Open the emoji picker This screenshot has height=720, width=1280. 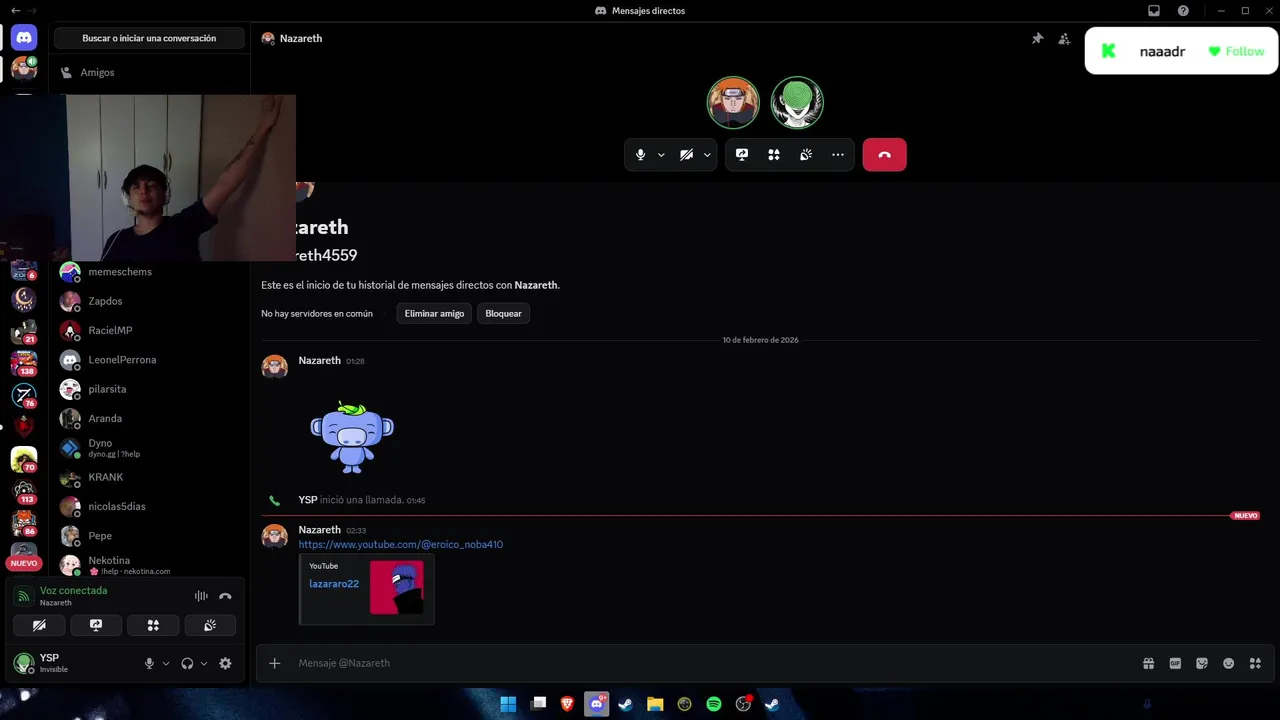point(1228,663)
